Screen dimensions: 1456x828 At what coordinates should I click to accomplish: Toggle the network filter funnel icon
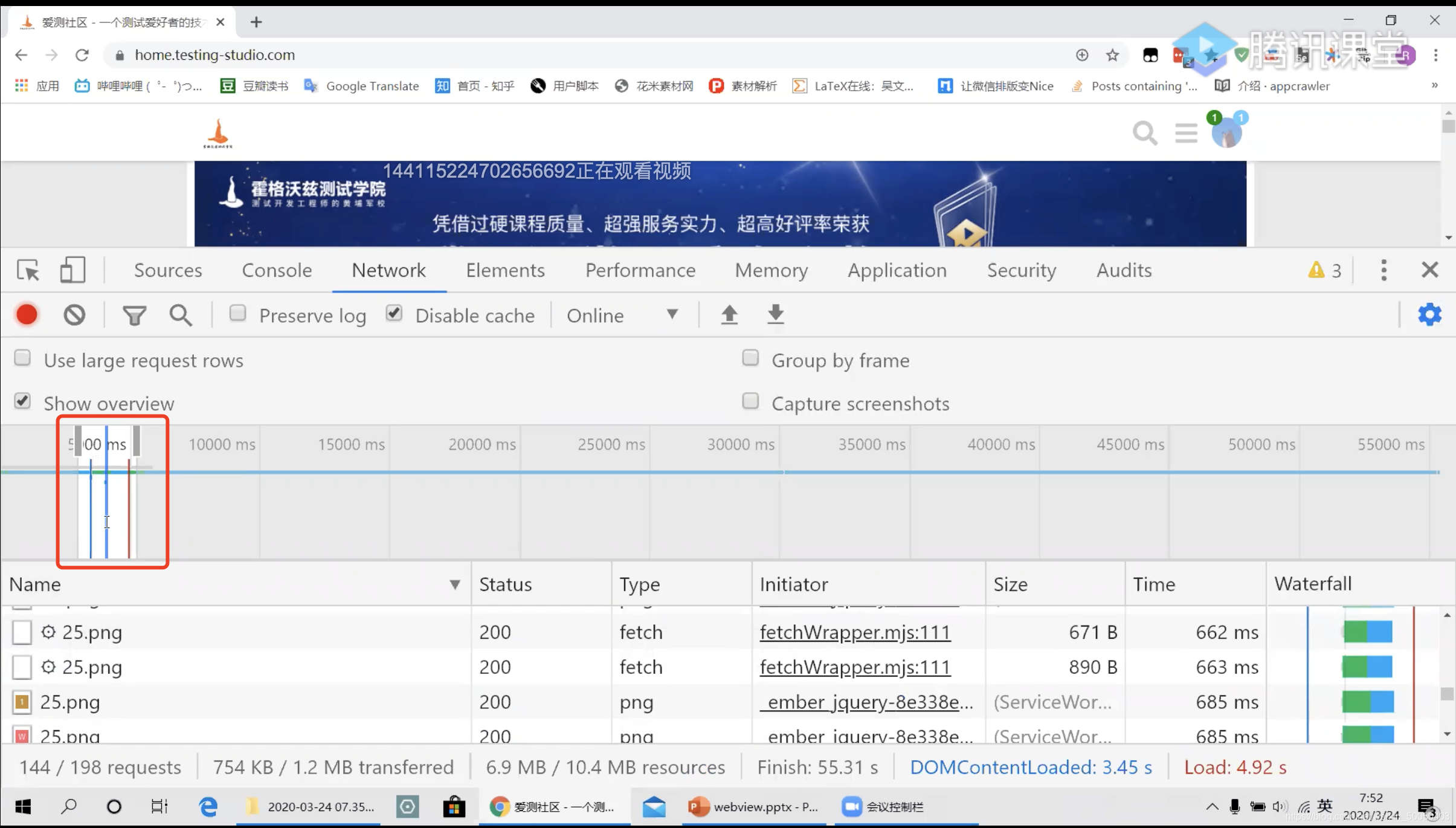click(134, 315)
